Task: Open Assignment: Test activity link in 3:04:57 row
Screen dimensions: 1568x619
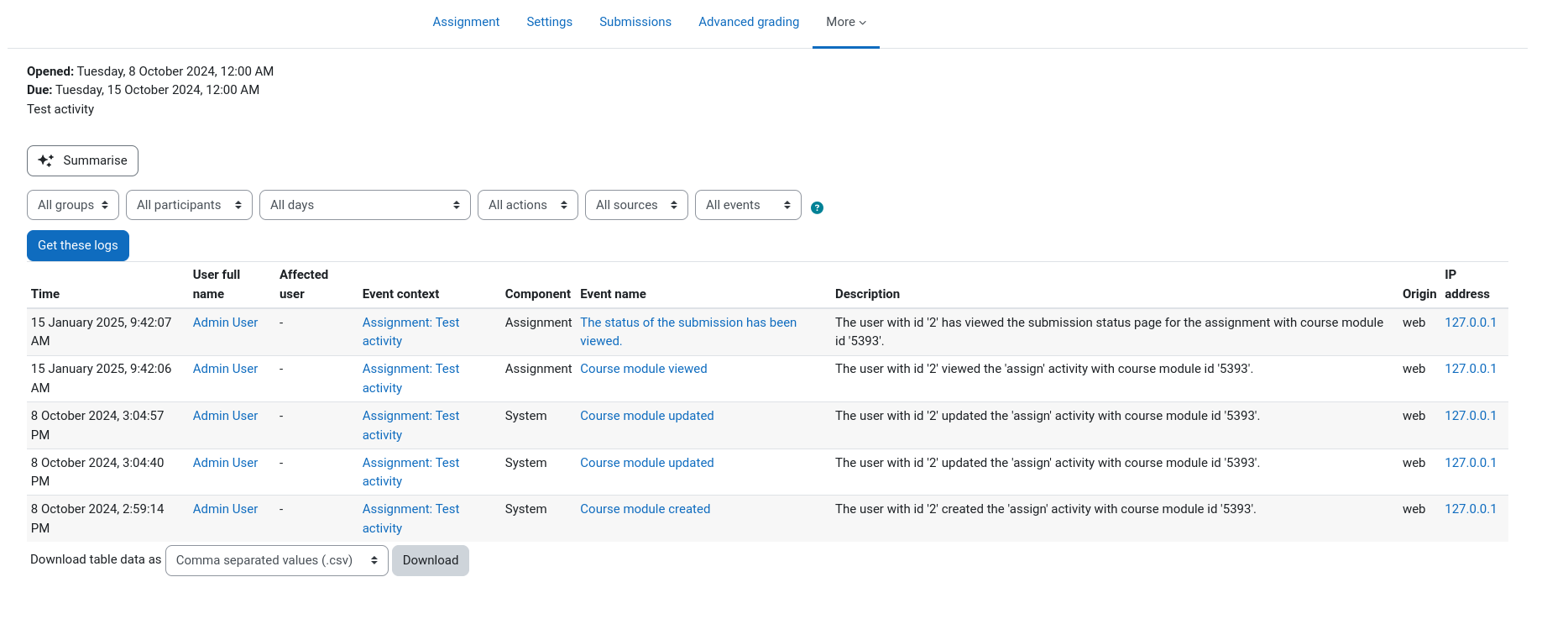Action: [411, 425]
